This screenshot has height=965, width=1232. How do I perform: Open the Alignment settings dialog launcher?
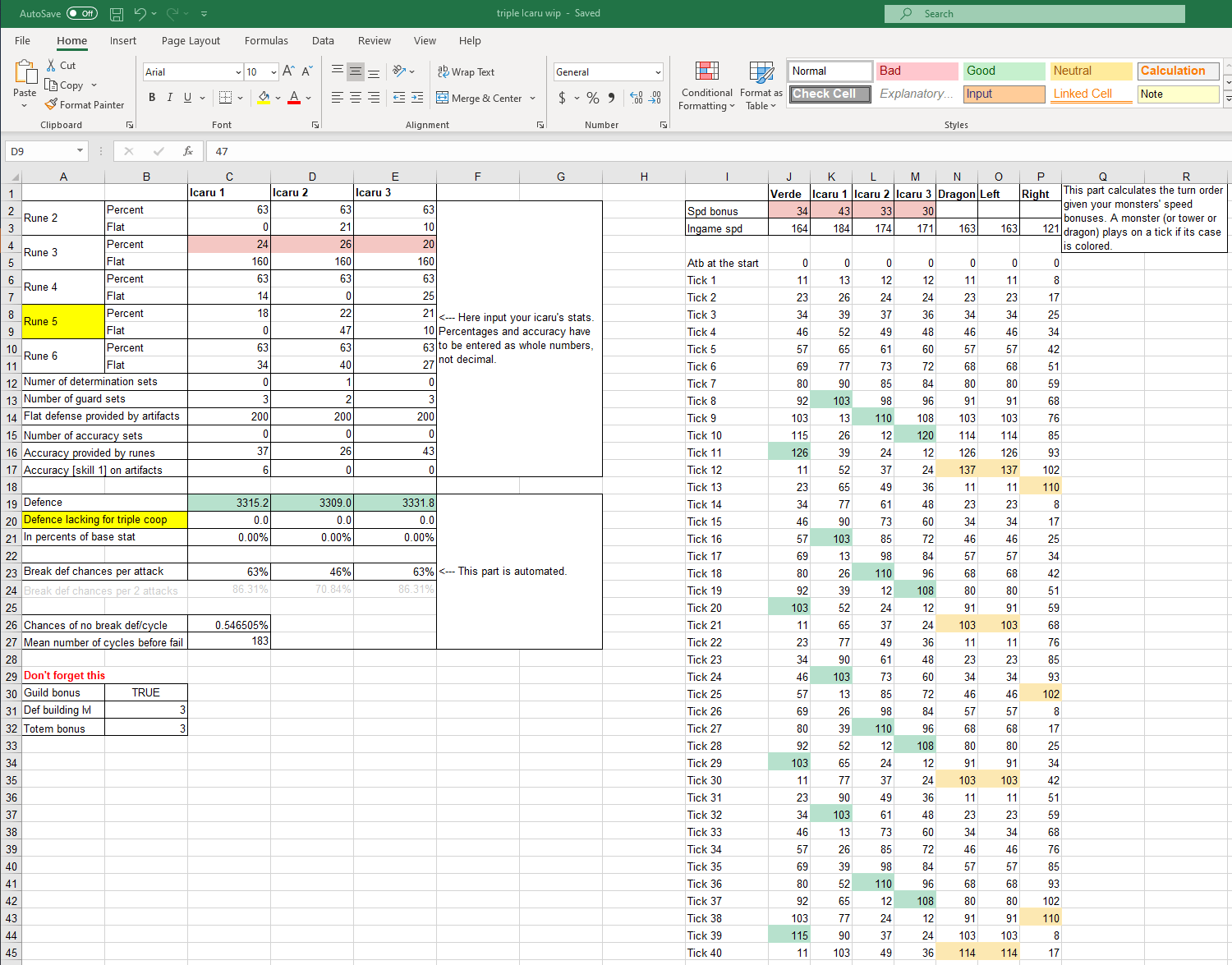coord(540,125)
